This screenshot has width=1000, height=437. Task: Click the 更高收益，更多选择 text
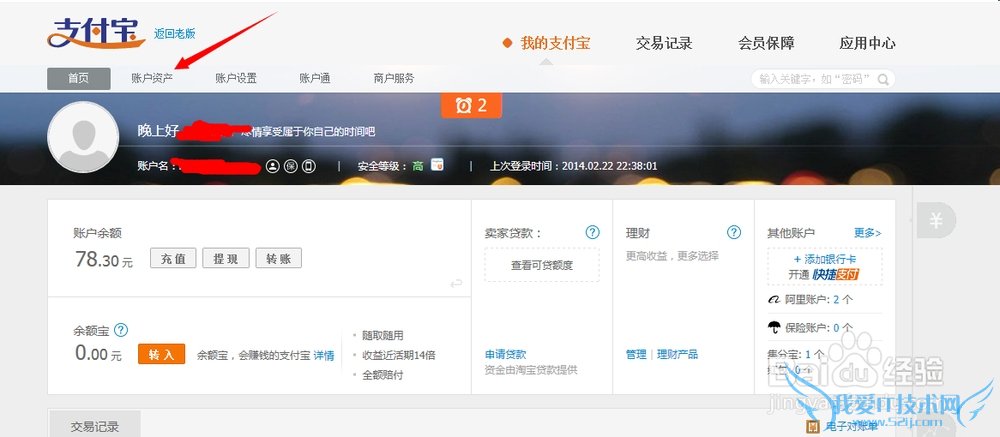coord(672,256)
